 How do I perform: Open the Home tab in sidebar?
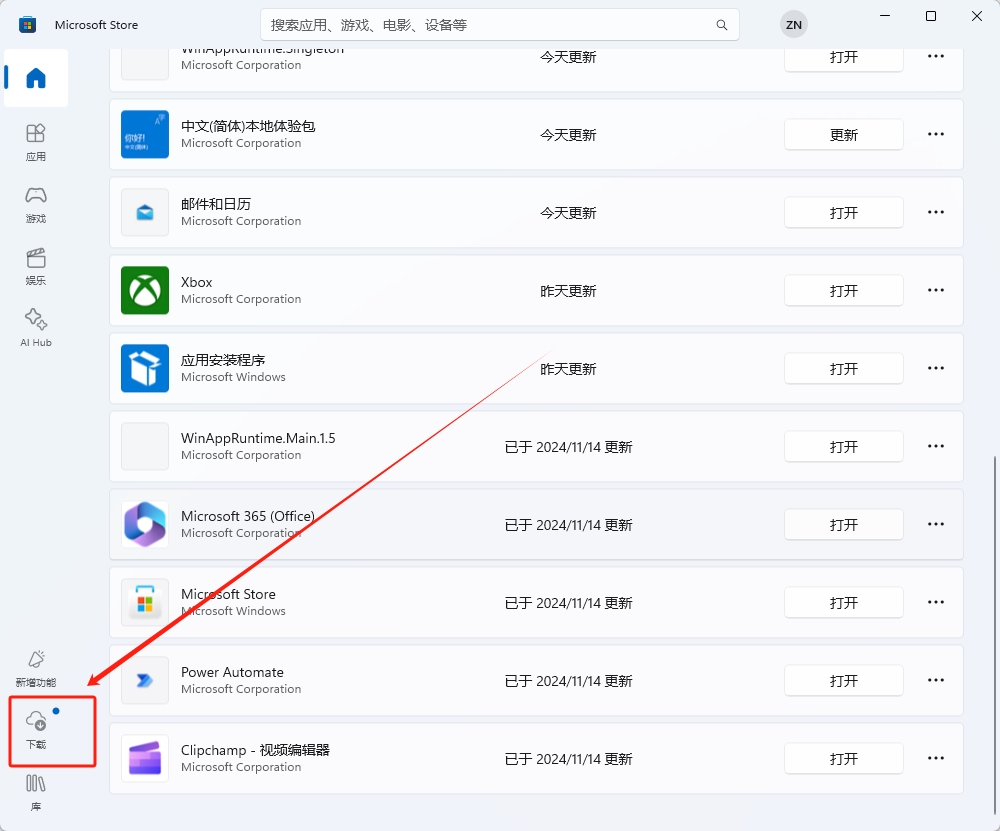(36, 78)
